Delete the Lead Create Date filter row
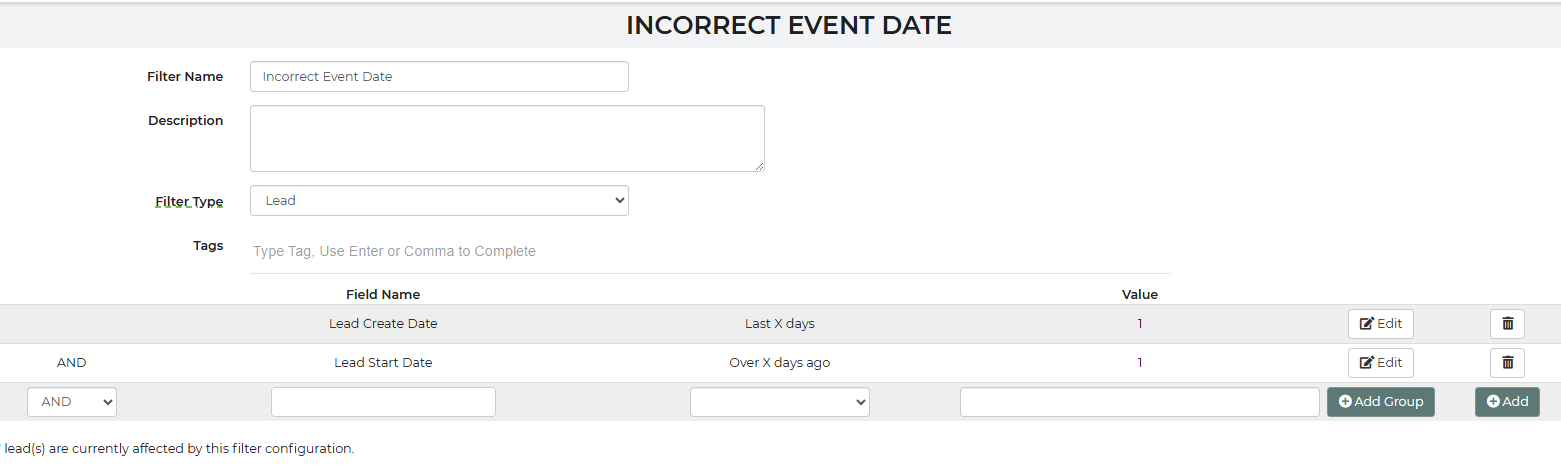The width and height of the screenshot is (1561, 476). coord(1507,324)
